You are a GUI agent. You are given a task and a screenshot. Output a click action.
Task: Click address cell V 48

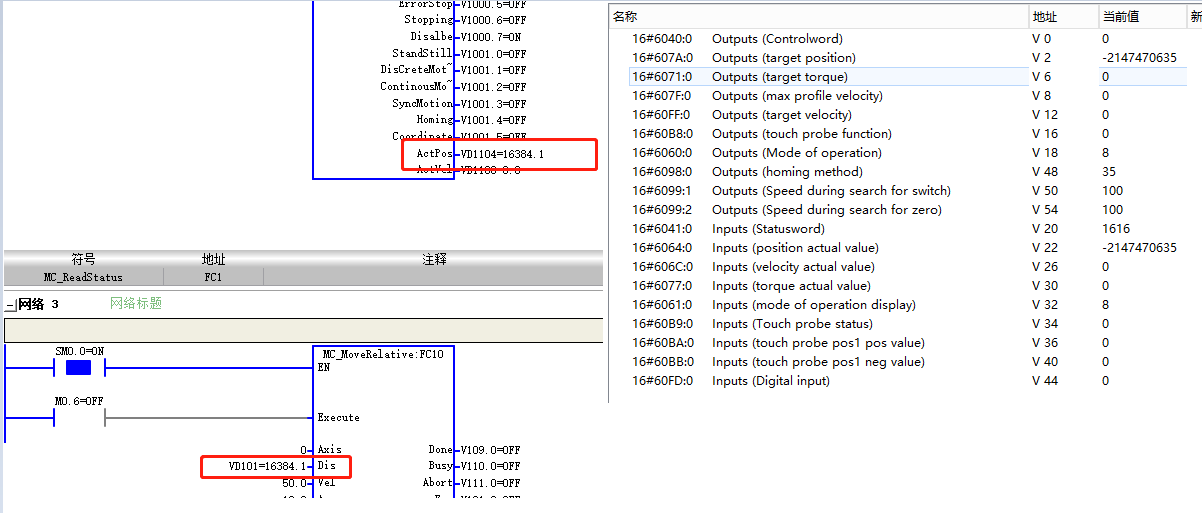click(1045, 172)
